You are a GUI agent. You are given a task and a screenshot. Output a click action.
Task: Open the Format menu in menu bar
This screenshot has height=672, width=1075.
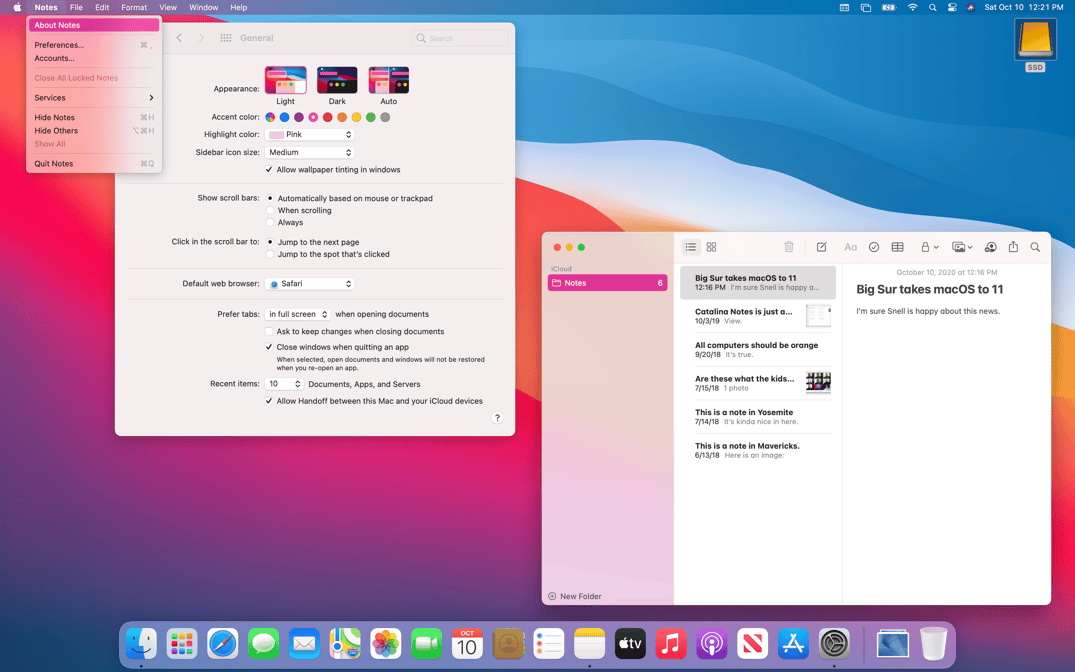134,8
